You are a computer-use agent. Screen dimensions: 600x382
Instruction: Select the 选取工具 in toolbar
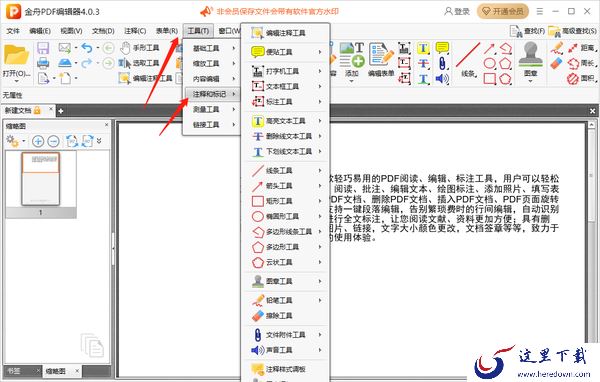point(139,63)
